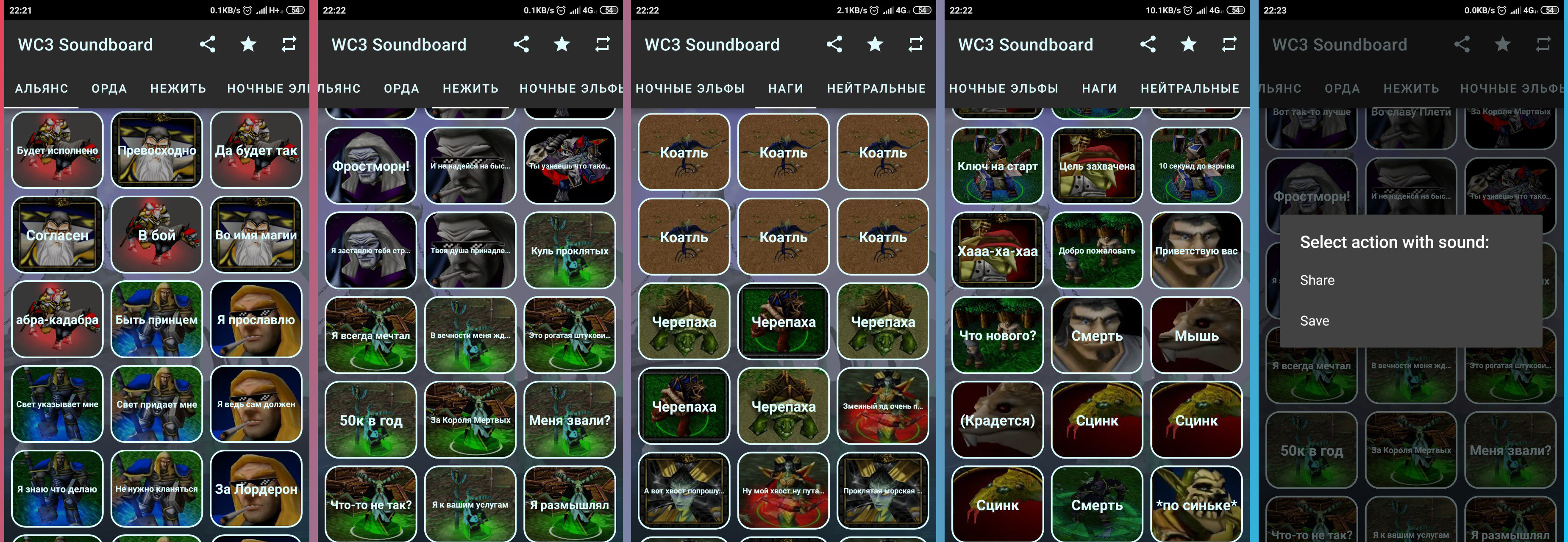Play the "Мышь" sound tile
The height and width of the screenshot is (542, 1568).
coord(1196,335)
